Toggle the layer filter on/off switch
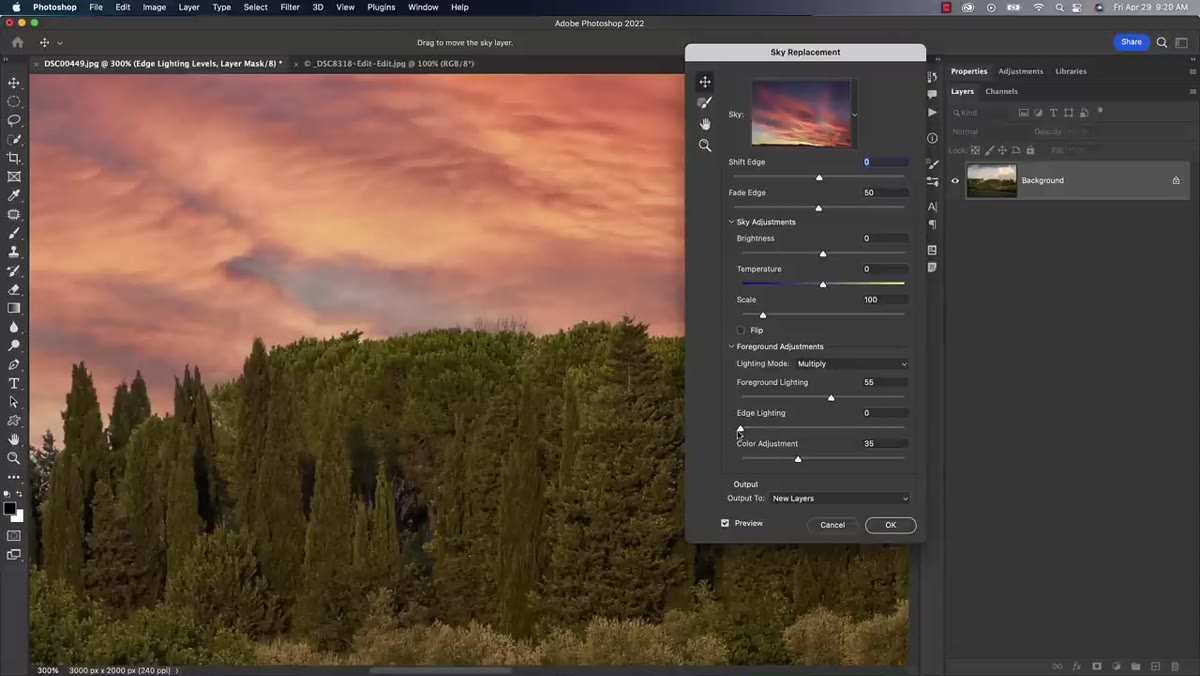Viewport: 1200px width, 676px height. point(1100,111)
